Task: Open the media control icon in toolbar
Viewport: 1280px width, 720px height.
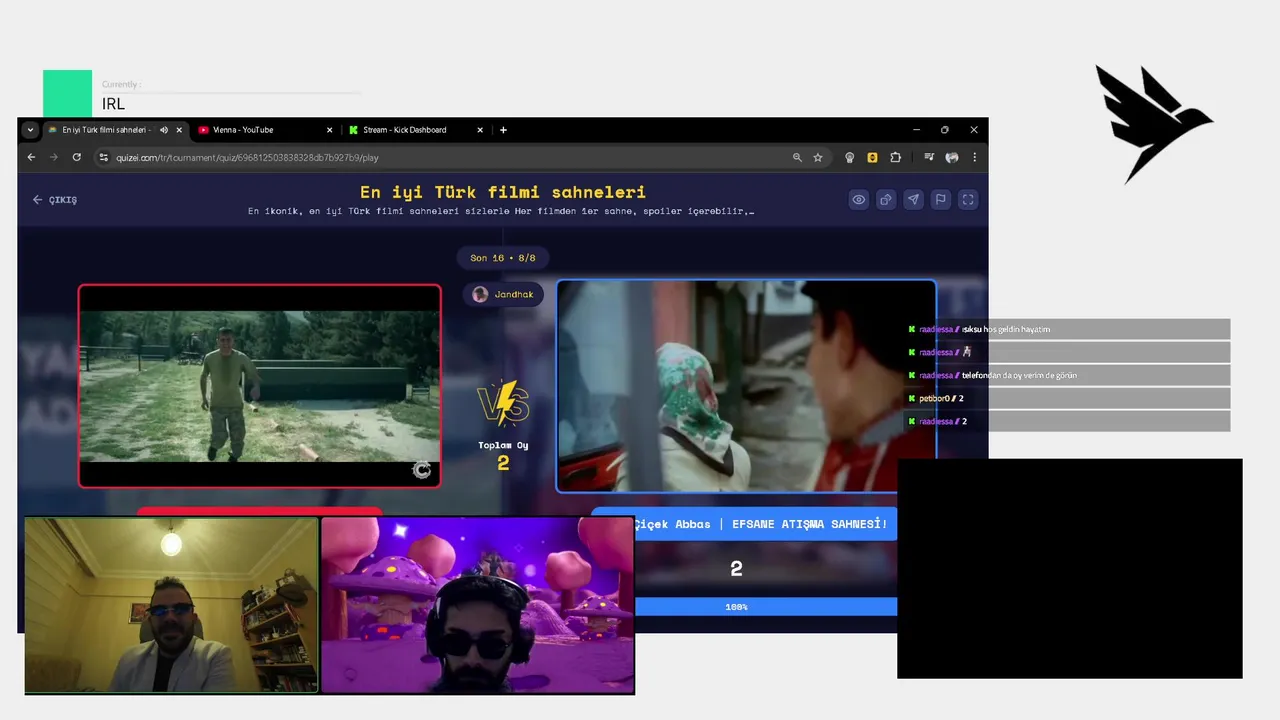Action: [929, 157]
